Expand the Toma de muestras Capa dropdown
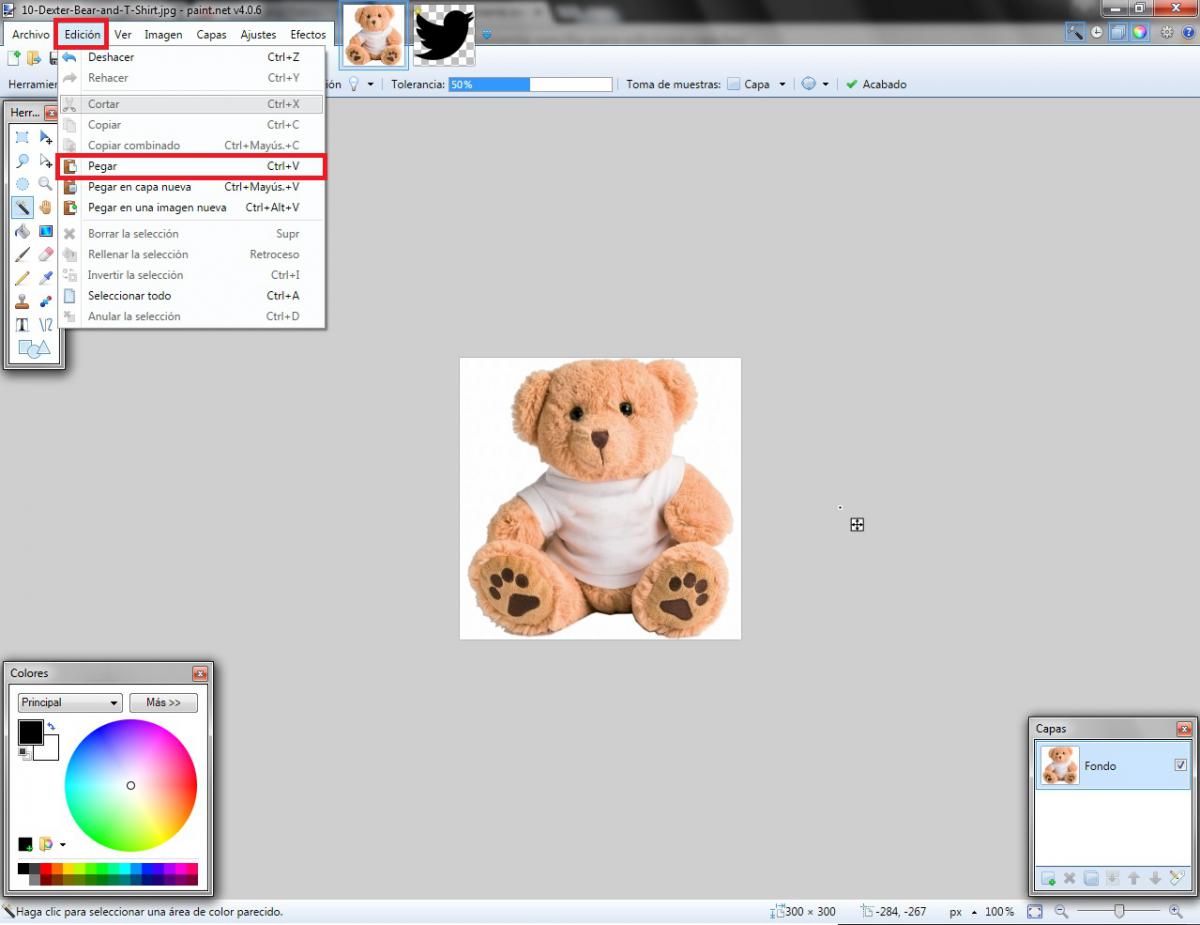The width and height of the screenshot is (1200, 925). [x=782, y=85]
